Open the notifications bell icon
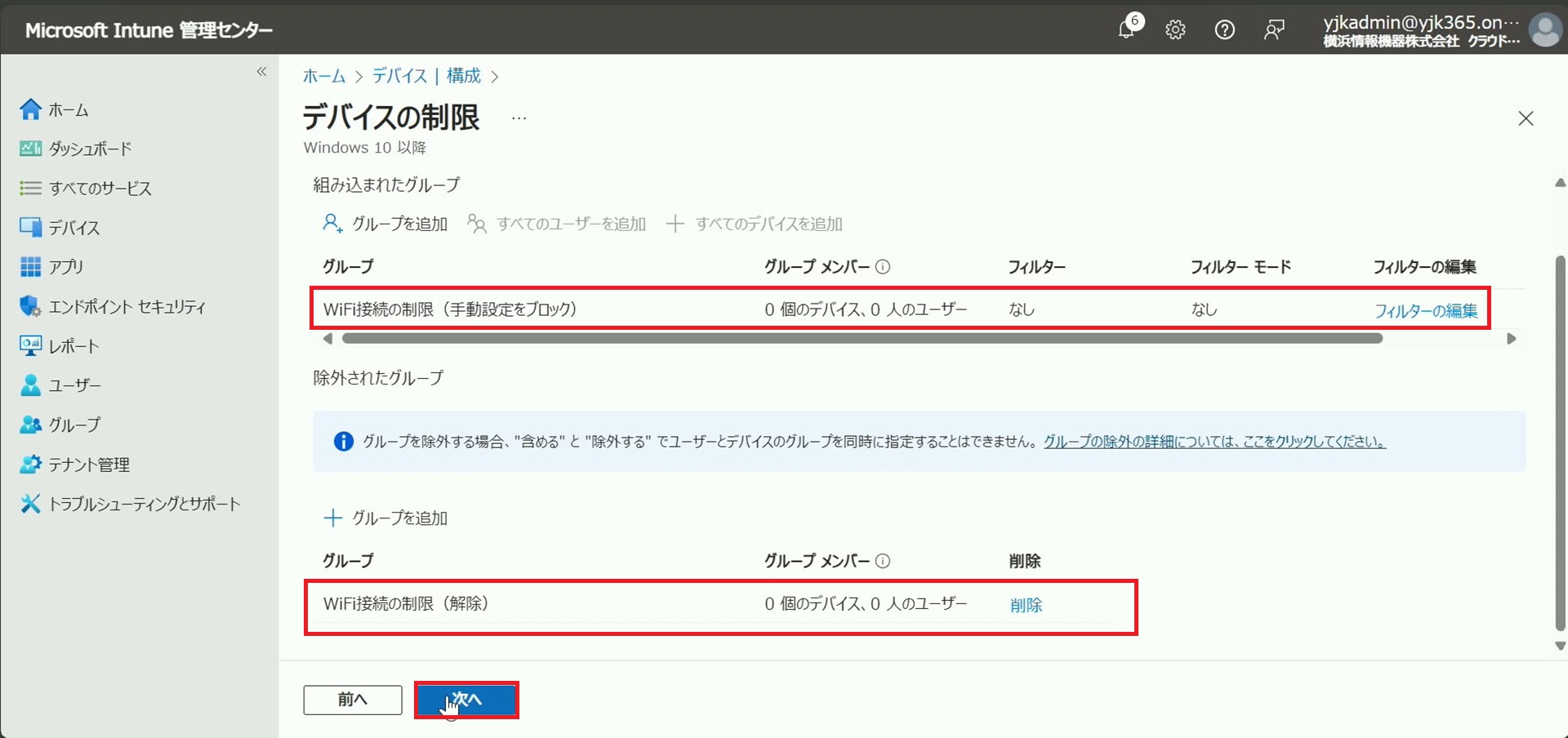The height and width of the screenshot is (738, 1568). click(x=1126, y=30)
